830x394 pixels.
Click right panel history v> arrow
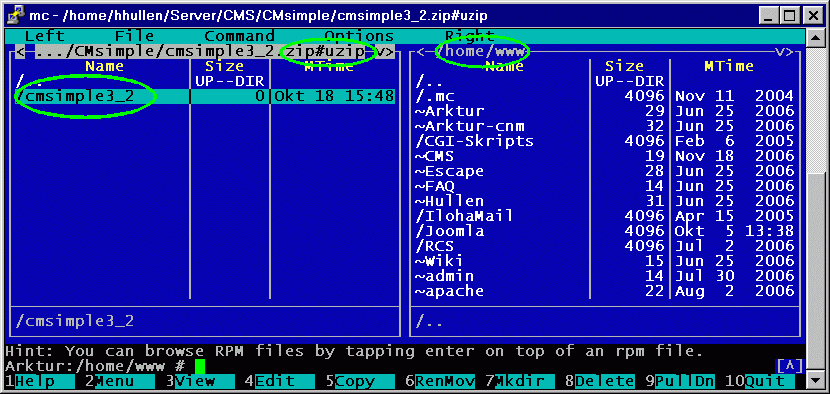pyautogui.click(x=784, y=51)
